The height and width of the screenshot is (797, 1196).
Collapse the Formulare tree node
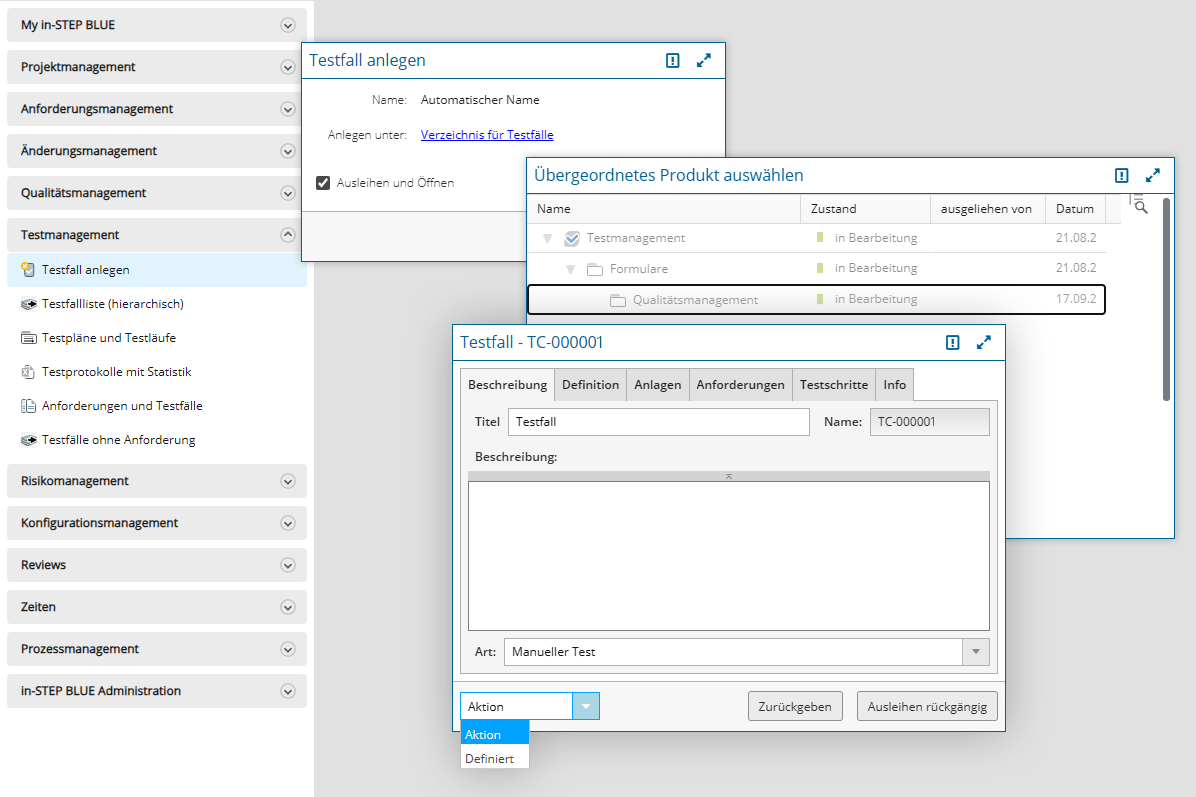point(570,270)
